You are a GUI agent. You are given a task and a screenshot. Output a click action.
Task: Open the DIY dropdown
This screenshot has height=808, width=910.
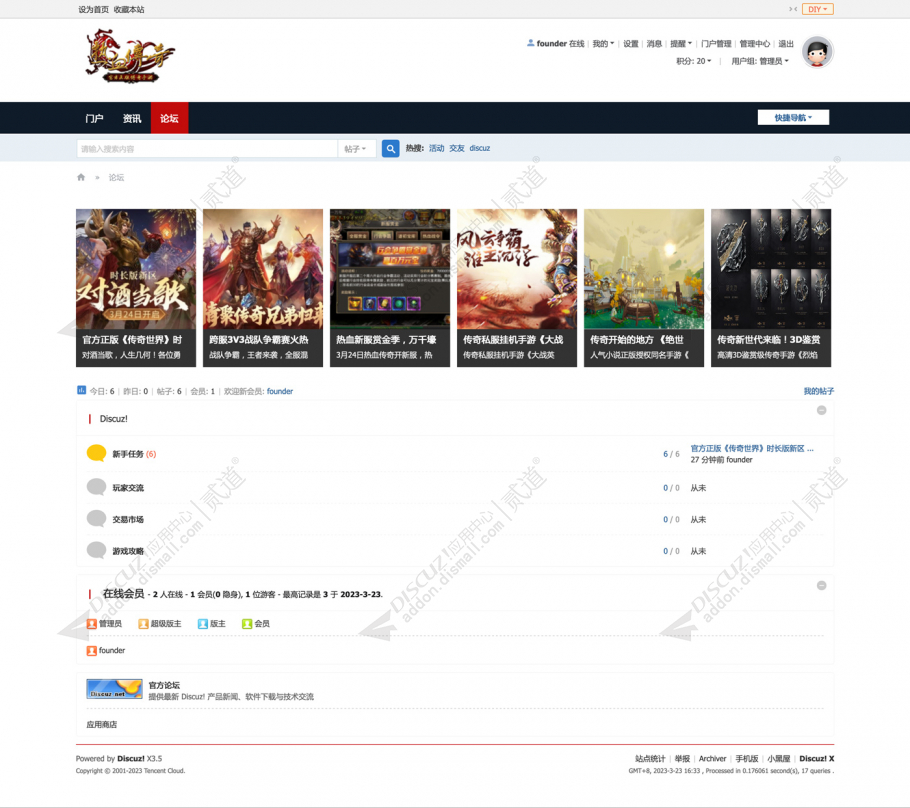click(x=818, y=9)
